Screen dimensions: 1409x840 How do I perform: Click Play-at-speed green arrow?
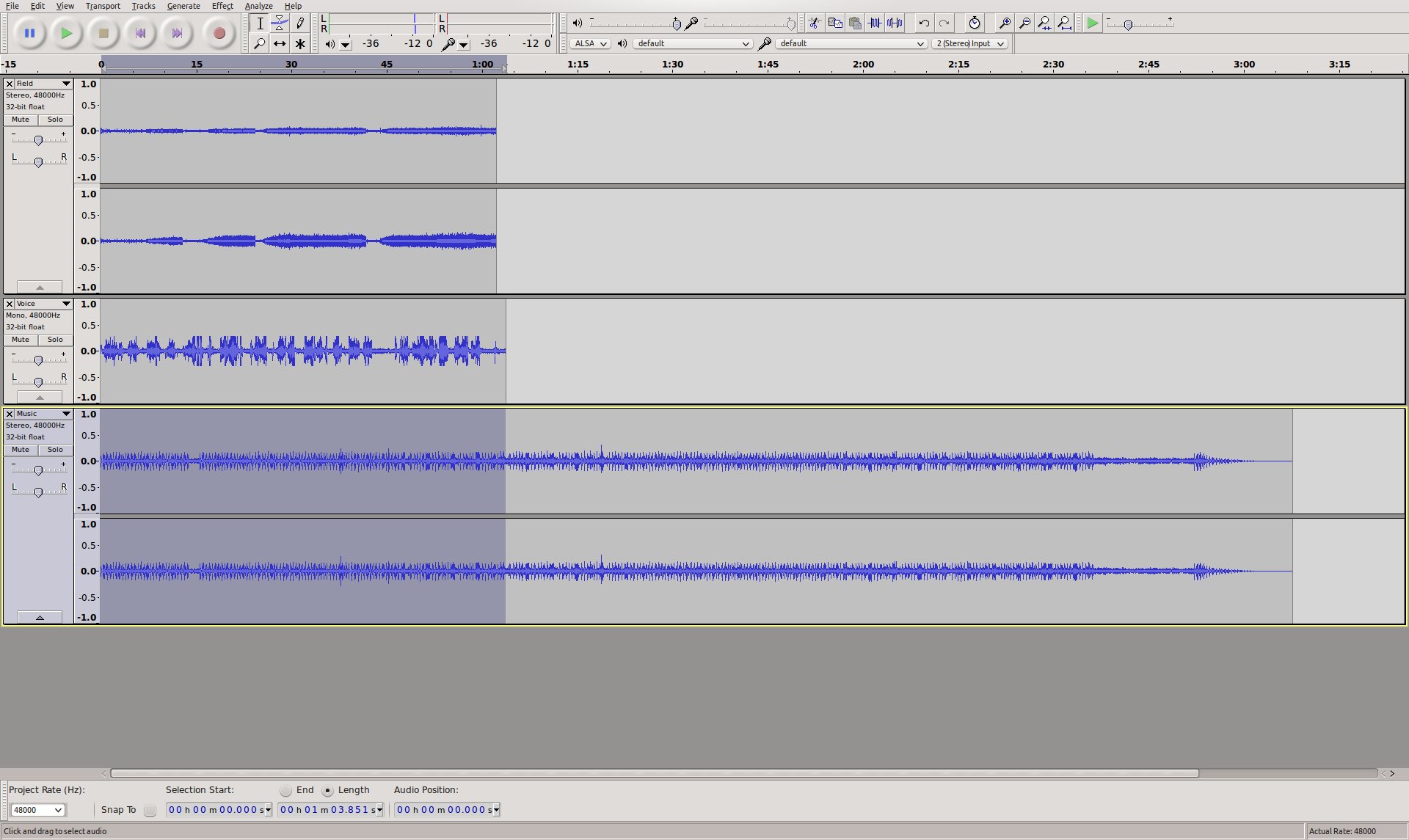pyautogui.click(x=1093, y=23)
